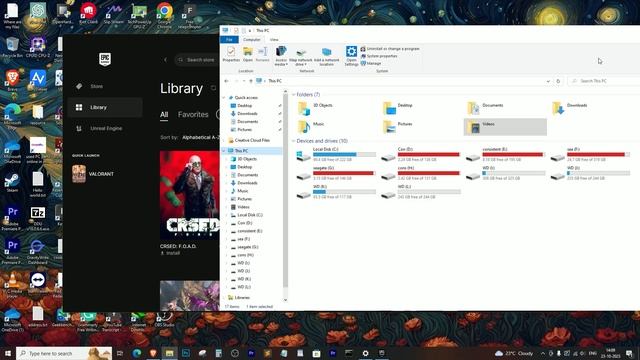The width and height of the screenshot is (640, 360).
Task: Open the address bar history dropdown arrow
Action: click(548, 81)
